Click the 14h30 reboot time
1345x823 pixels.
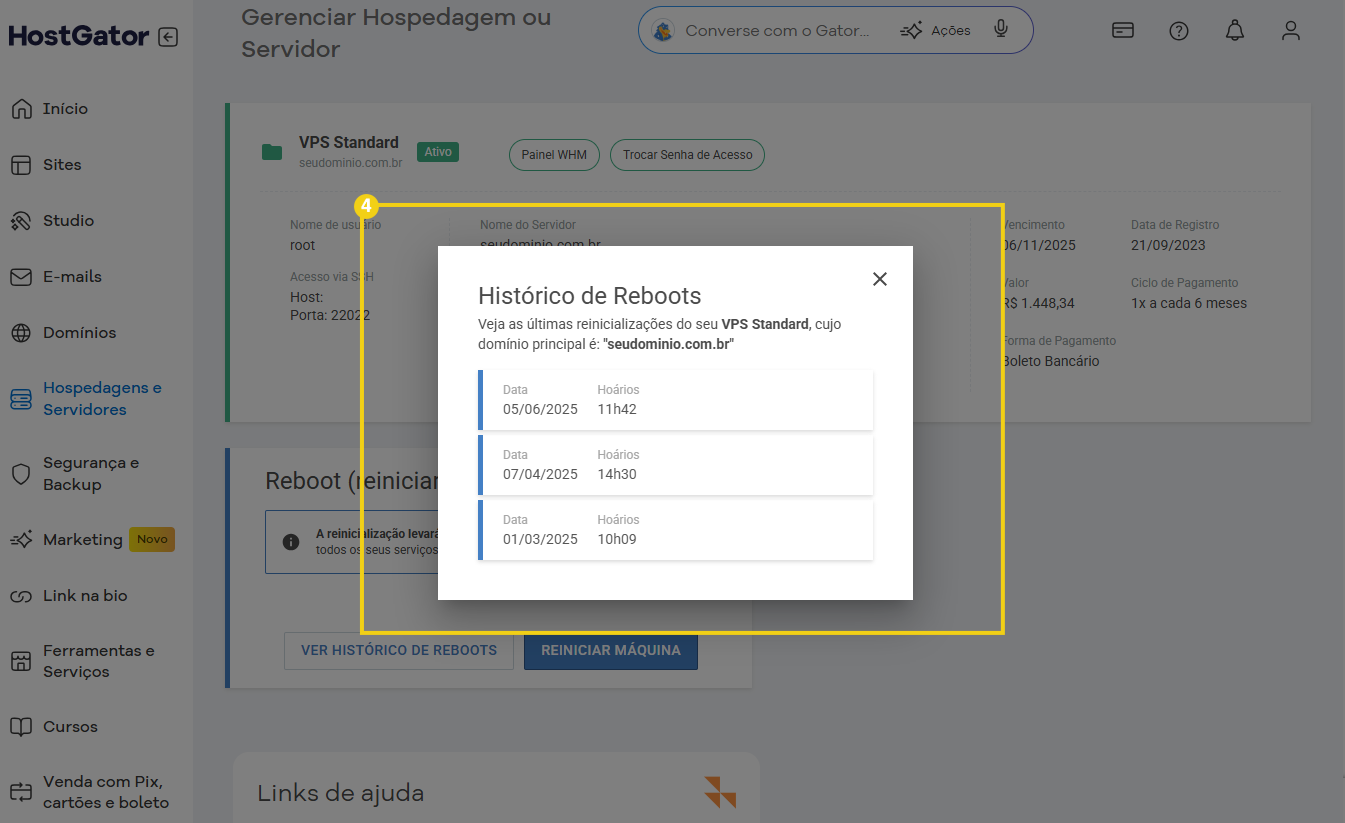617,474
